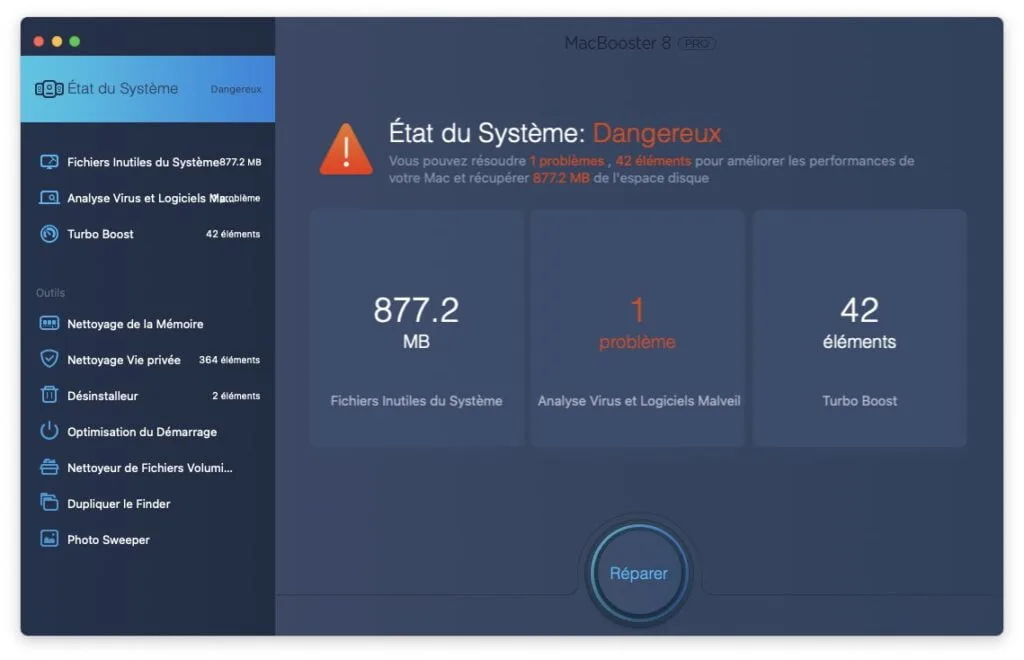1024x660 pixels.
Task: Click the 2 éléments count beside Désinstalleur
Action: point(236,396)
